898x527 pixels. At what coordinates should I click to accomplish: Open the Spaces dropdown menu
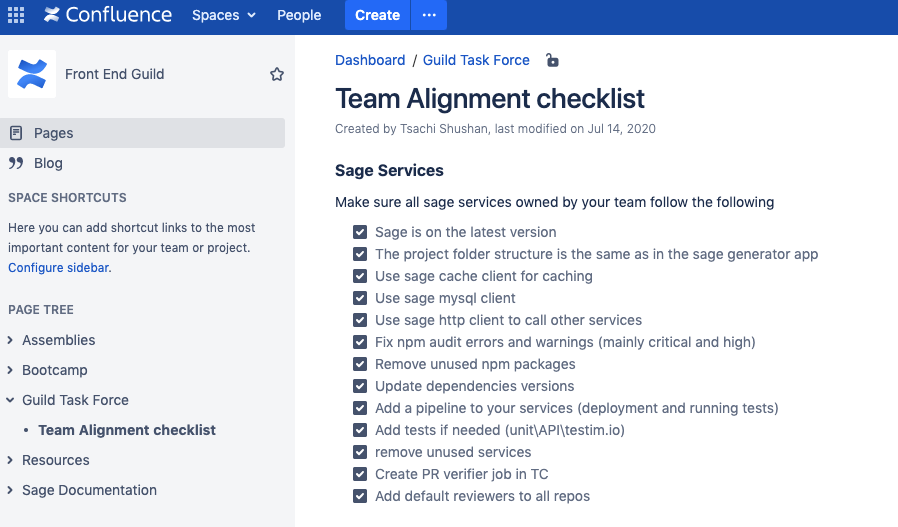coord(224,15)
